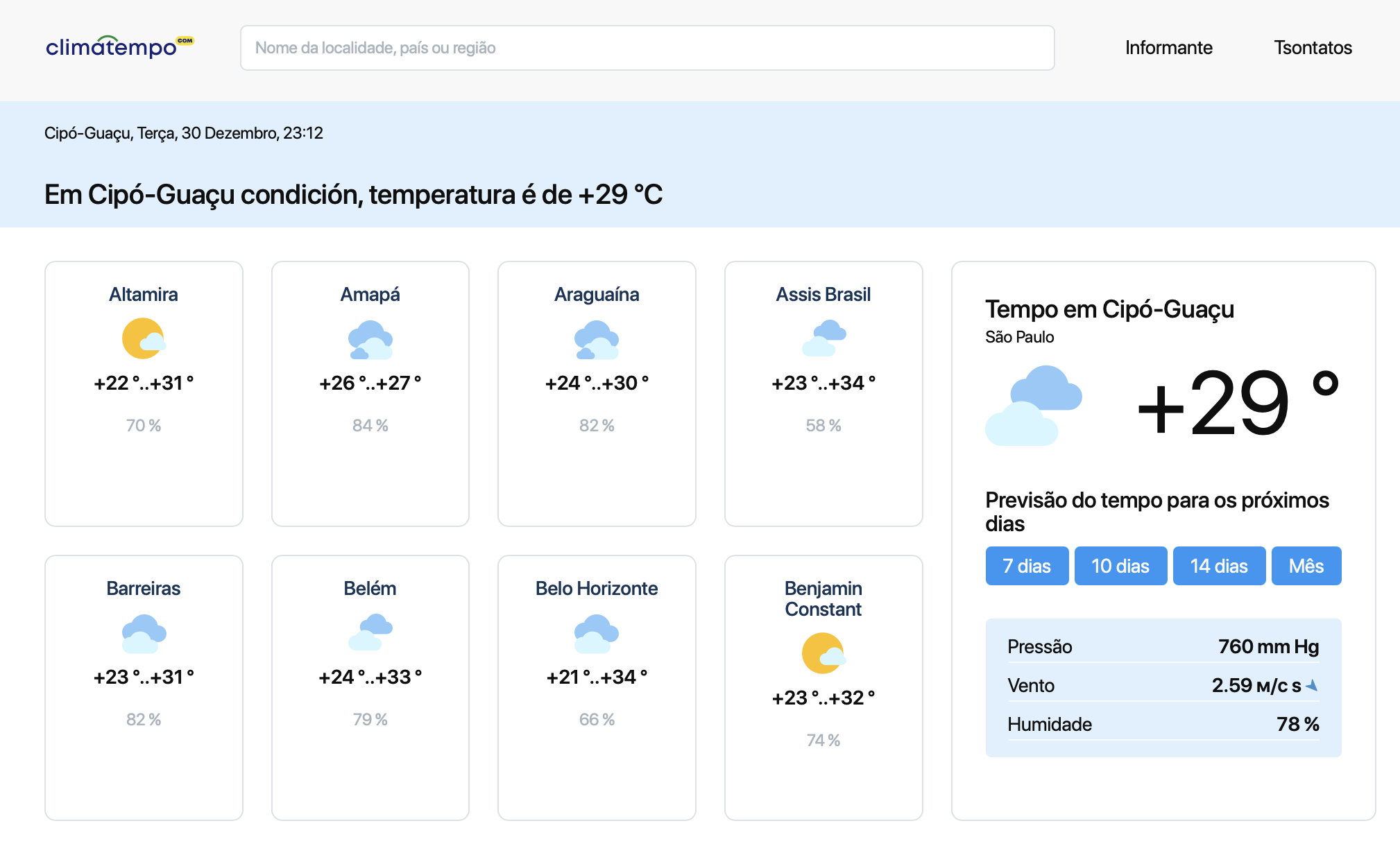This screenshot has width=1400, height=846.
Task: Click the cloudy weather icon for Amapá
Action: click(x=370, y=338)
